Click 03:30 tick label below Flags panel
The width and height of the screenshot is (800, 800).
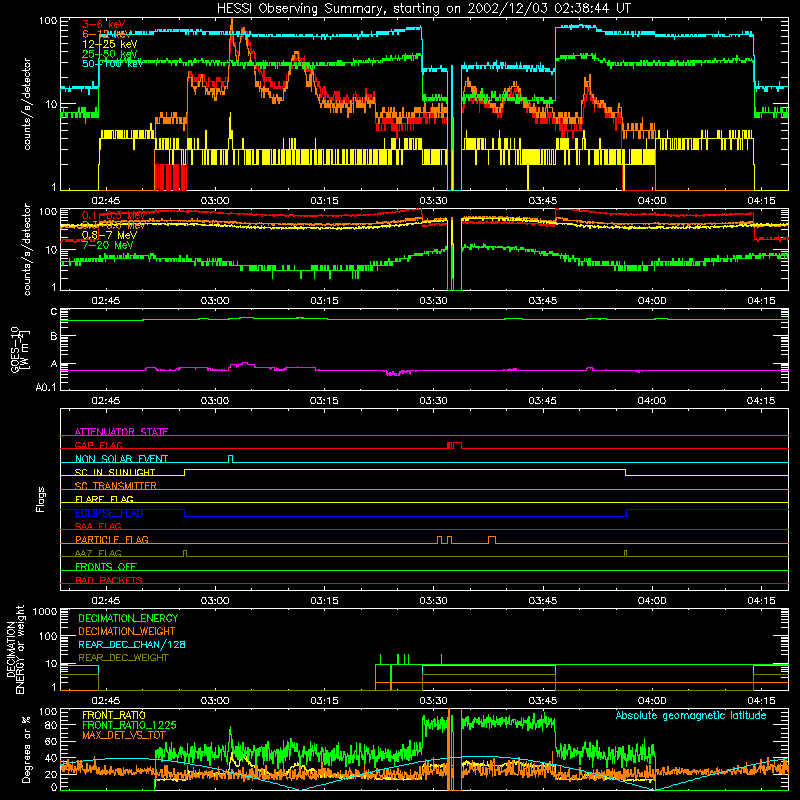[433, 601]
